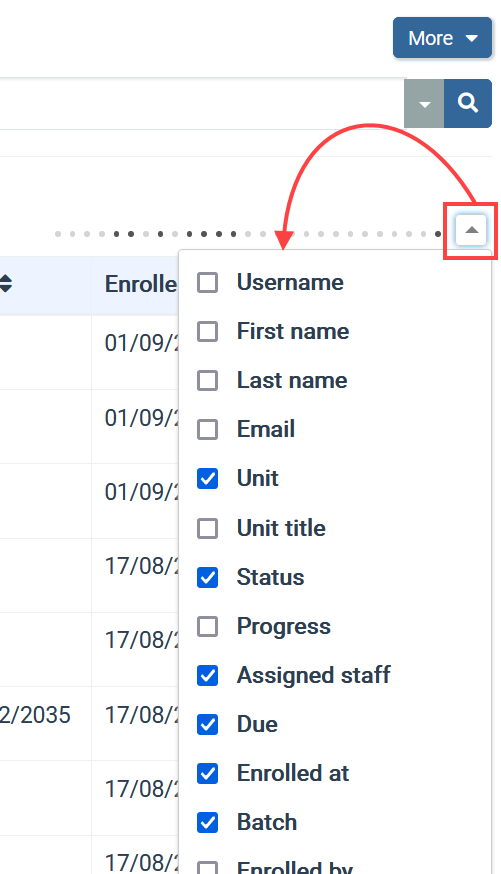Click inside the search input field

pyautogui.click(x=202, y=104)
